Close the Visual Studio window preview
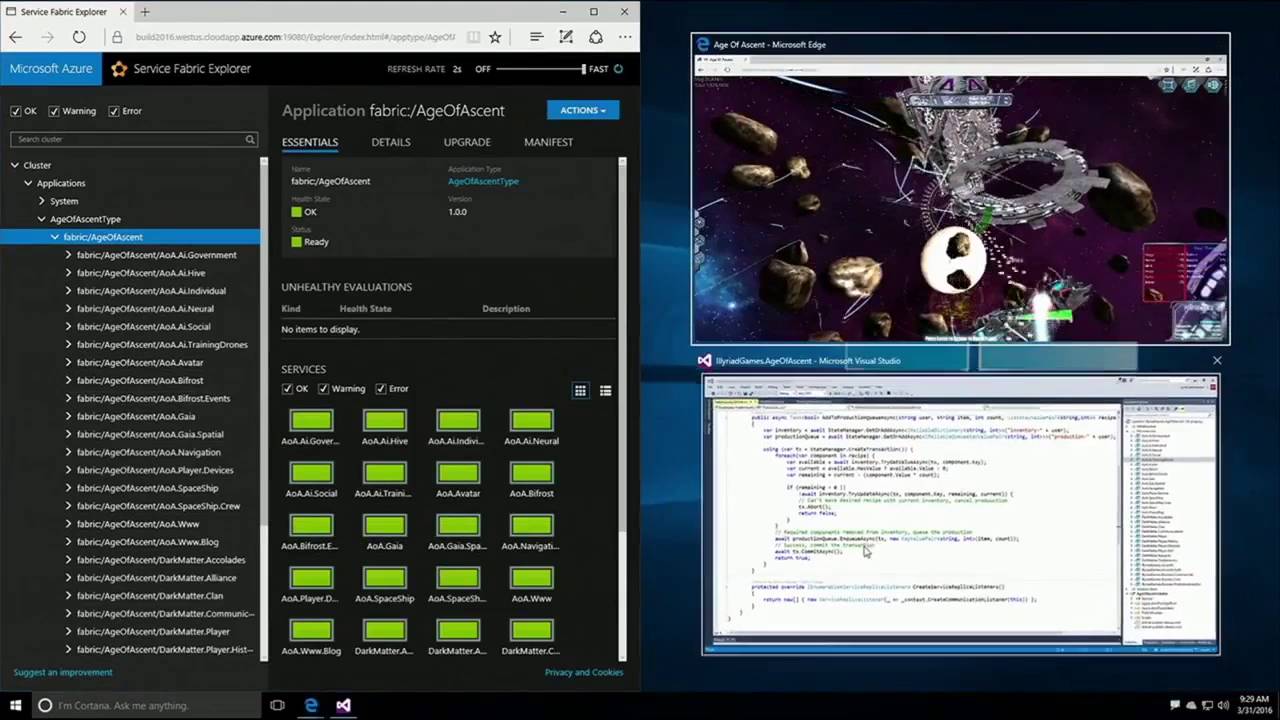Screen dimensions: 1280x720 (x=1217, y=360)
